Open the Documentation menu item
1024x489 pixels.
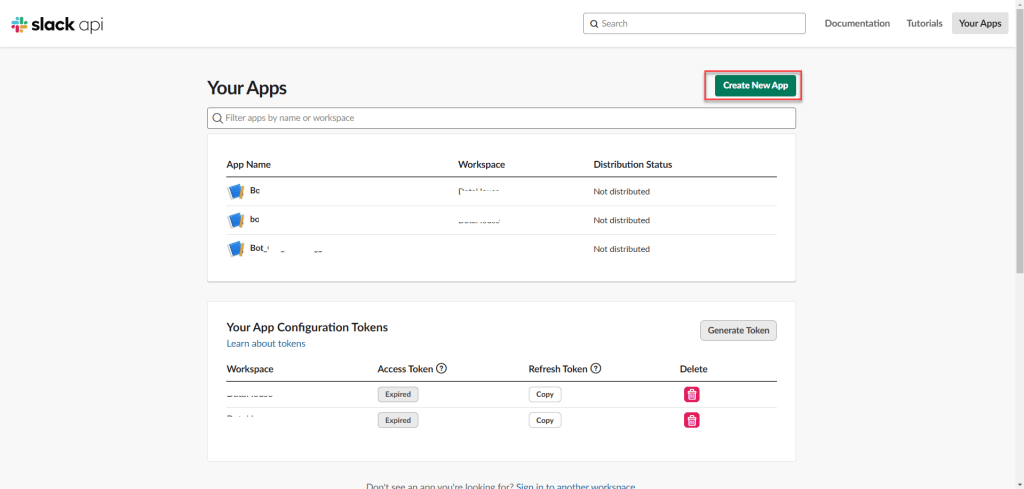tap(857, 23)
